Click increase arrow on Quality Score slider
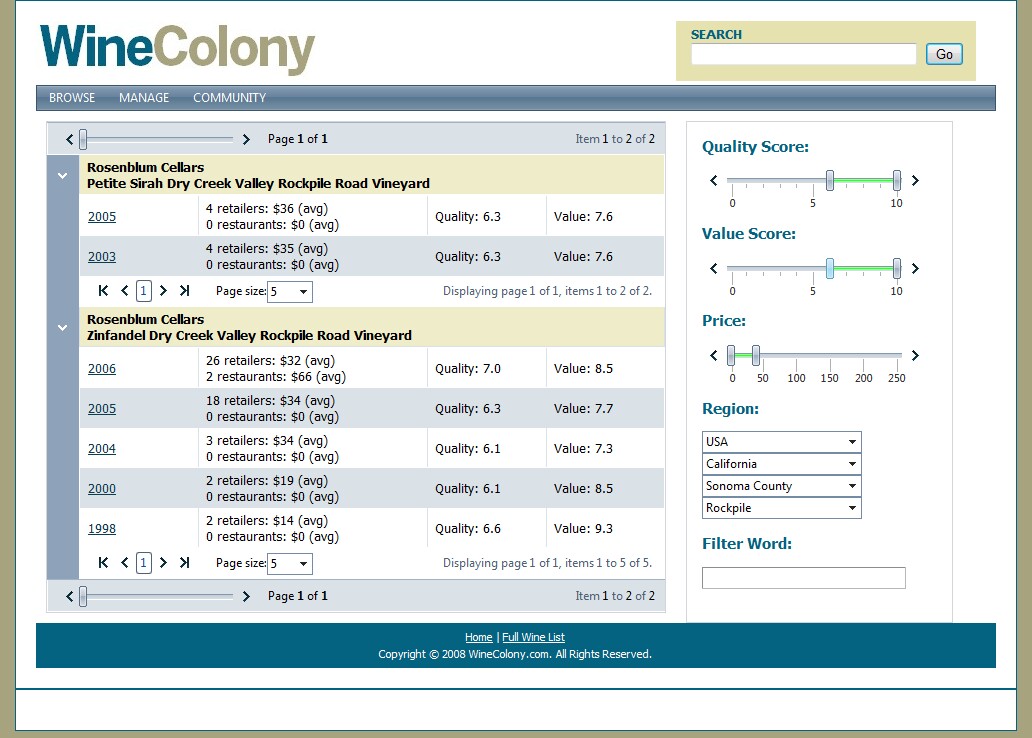The width and height of the screenshot is (1032, 738). click(x=915, y=180)
